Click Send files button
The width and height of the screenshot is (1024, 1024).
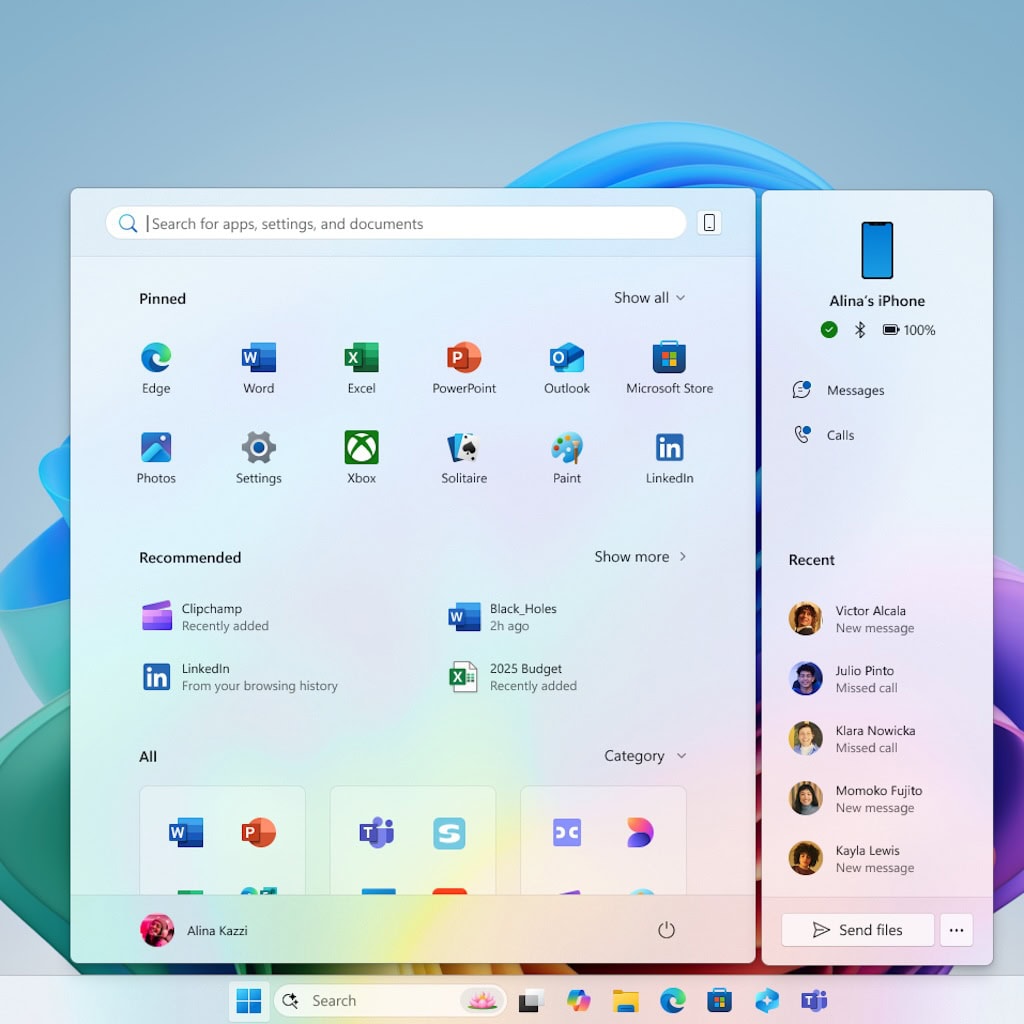857,930
